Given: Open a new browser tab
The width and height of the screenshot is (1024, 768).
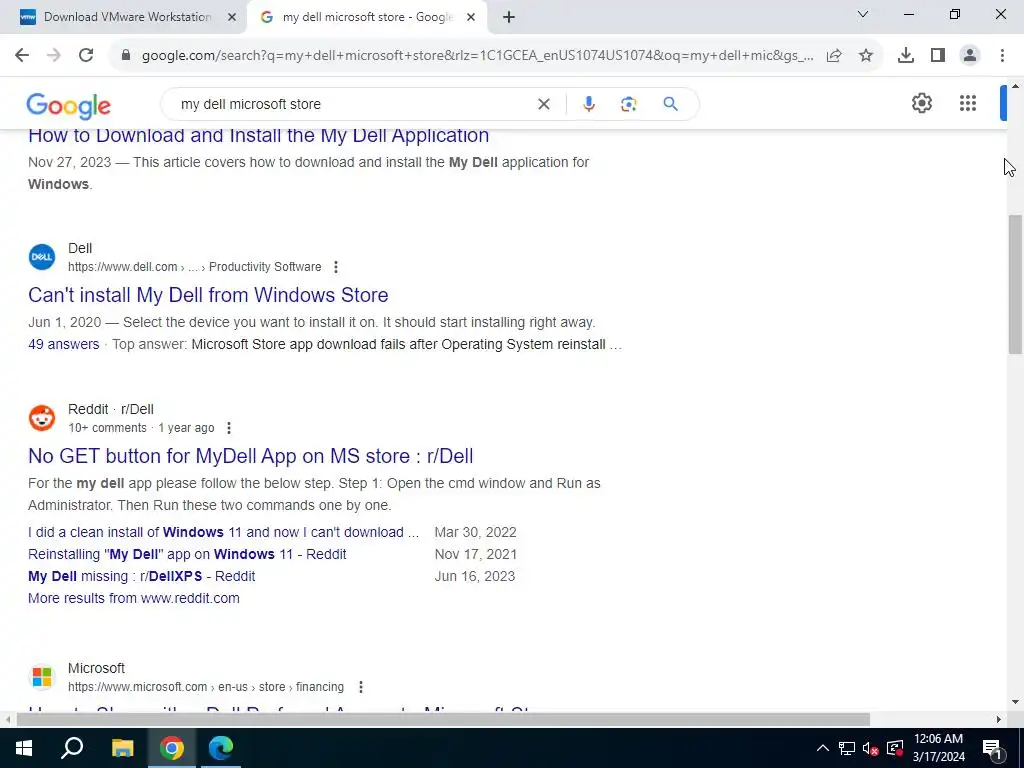Looking at the screenshot, I should pos(509,18).
